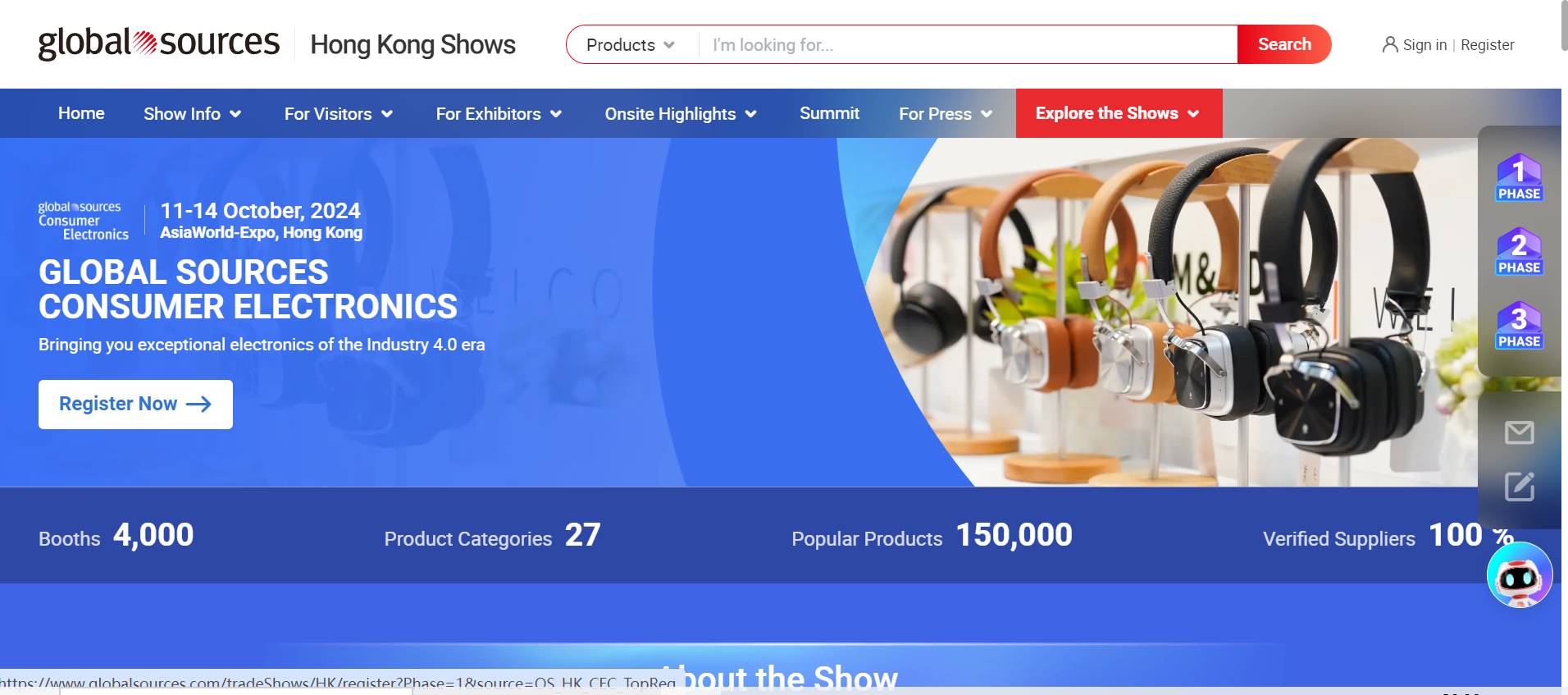
Task: Expand the Onsite Highlights menu
Action: tap(680, 114)
